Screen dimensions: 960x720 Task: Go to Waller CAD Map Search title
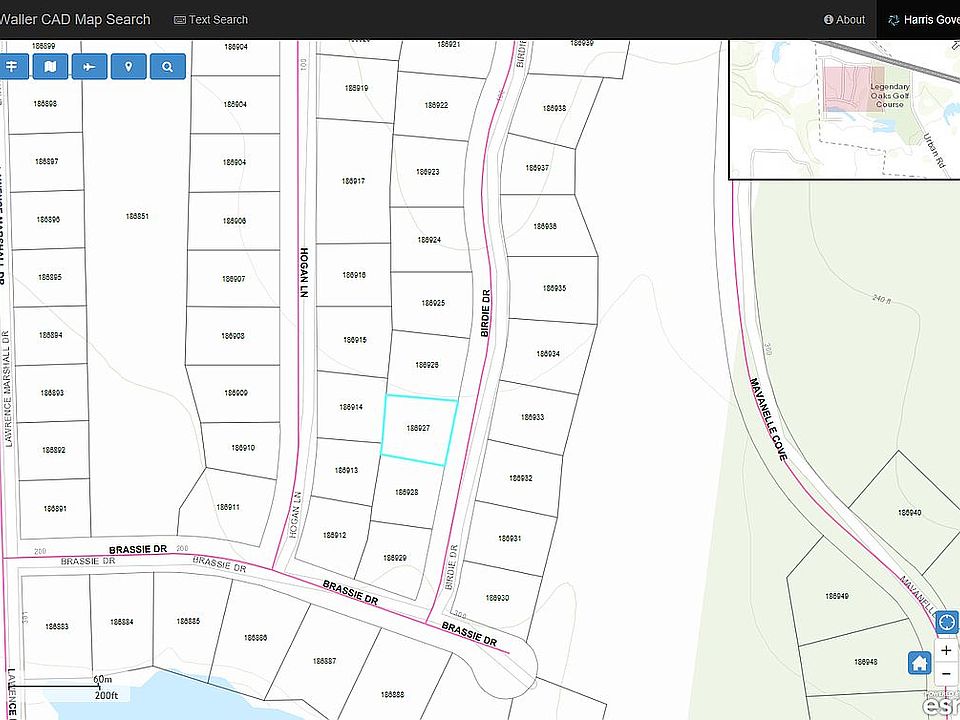[x=75, y=20]
